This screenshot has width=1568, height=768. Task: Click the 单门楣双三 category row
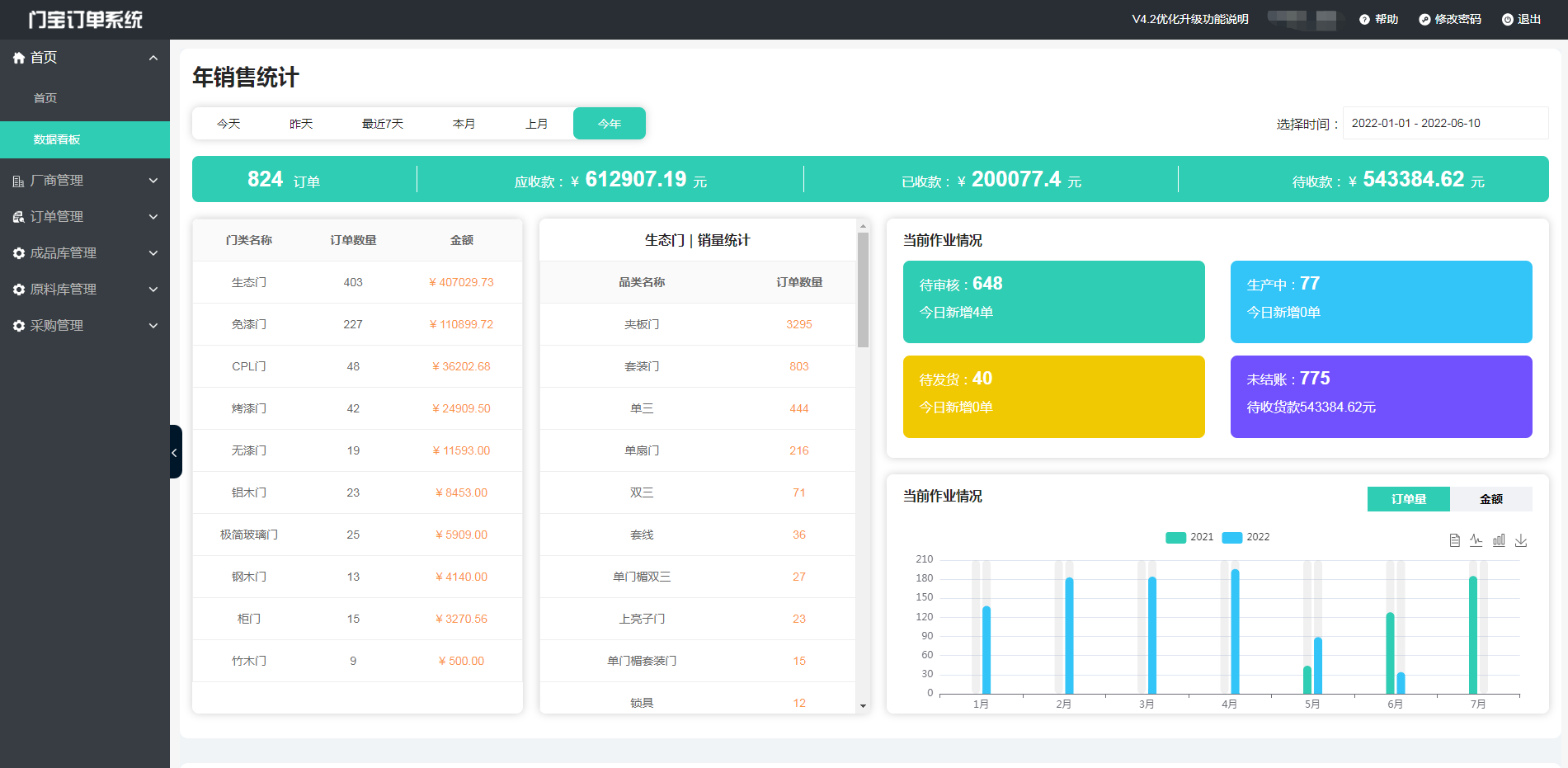pyautogui.click(x=698, y=577)
